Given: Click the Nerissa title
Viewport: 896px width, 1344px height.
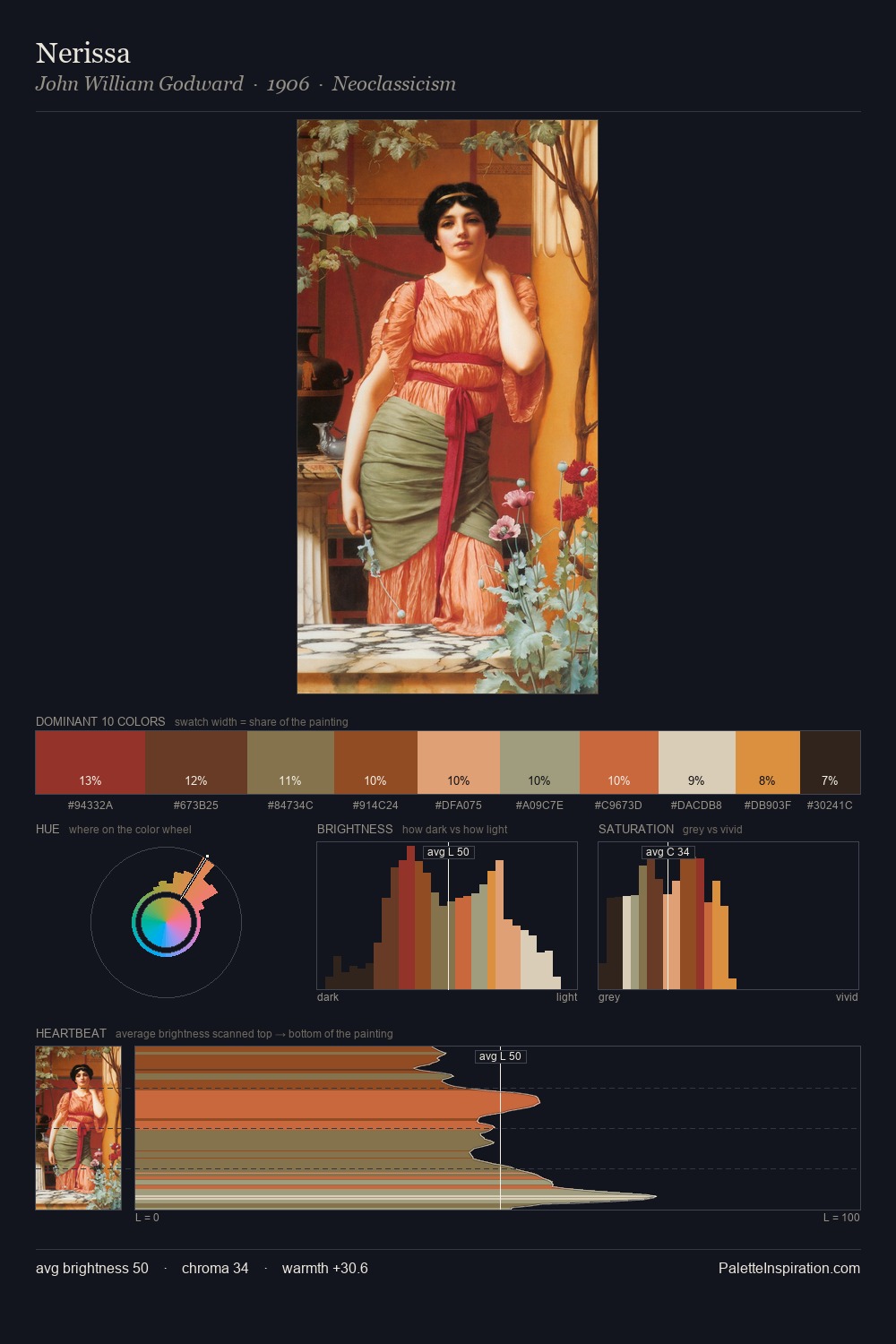Looking at the screenshot, I should pos(83,53).
